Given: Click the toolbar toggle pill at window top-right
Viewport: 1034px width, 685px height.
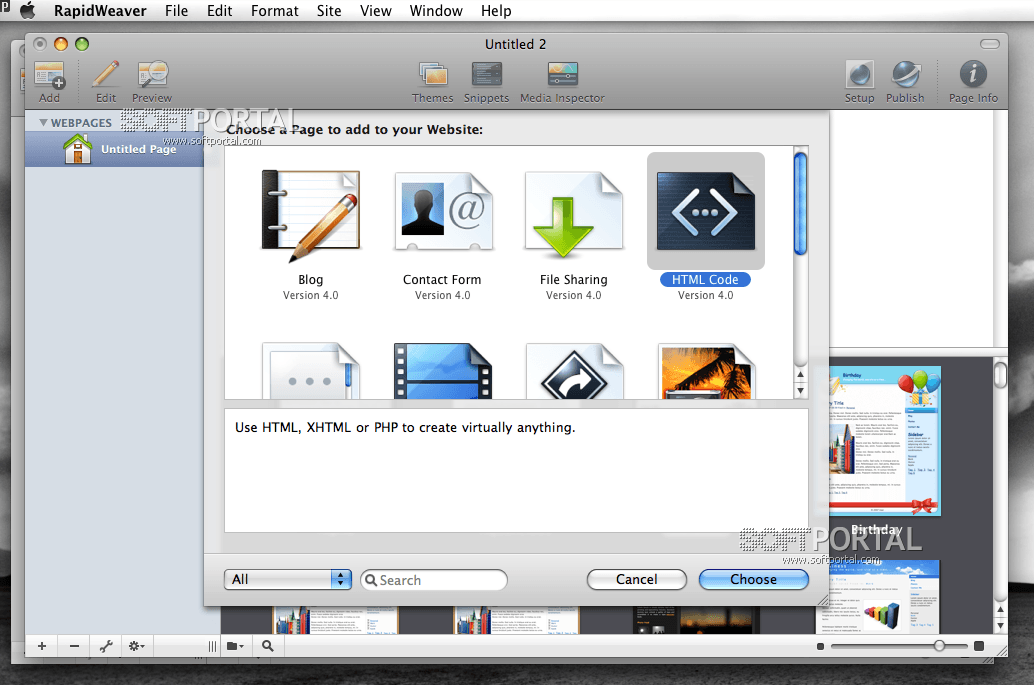Looking at the screenshot, I should click(x=990, y=44).
